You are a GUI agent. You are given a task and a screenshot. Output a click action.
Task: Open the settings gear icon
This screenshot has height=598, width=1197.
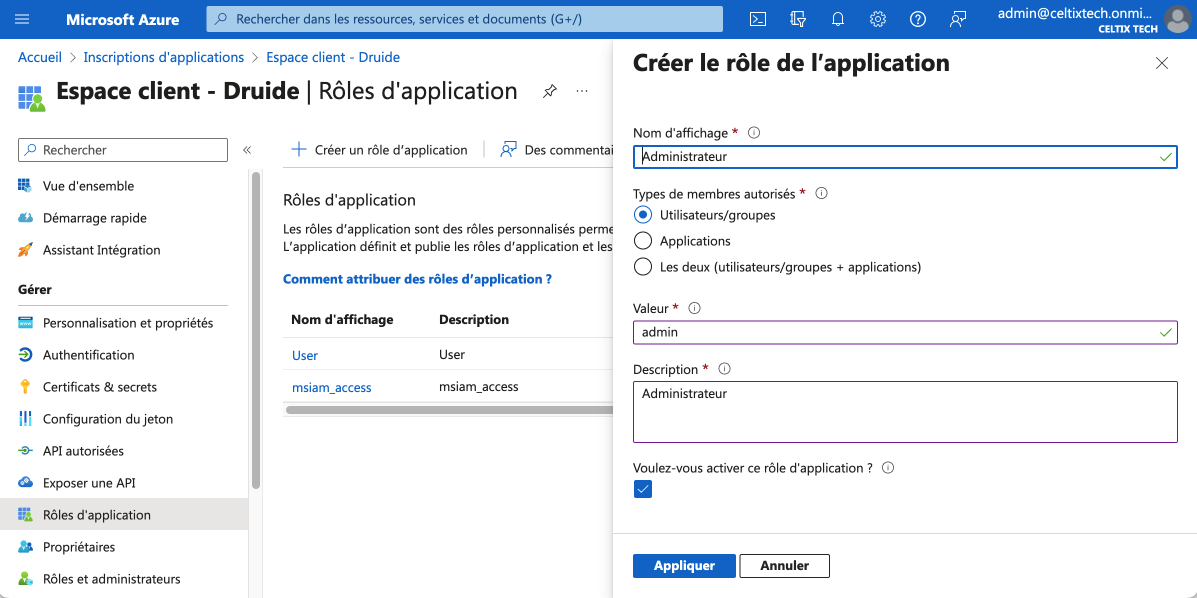(878, 19)
